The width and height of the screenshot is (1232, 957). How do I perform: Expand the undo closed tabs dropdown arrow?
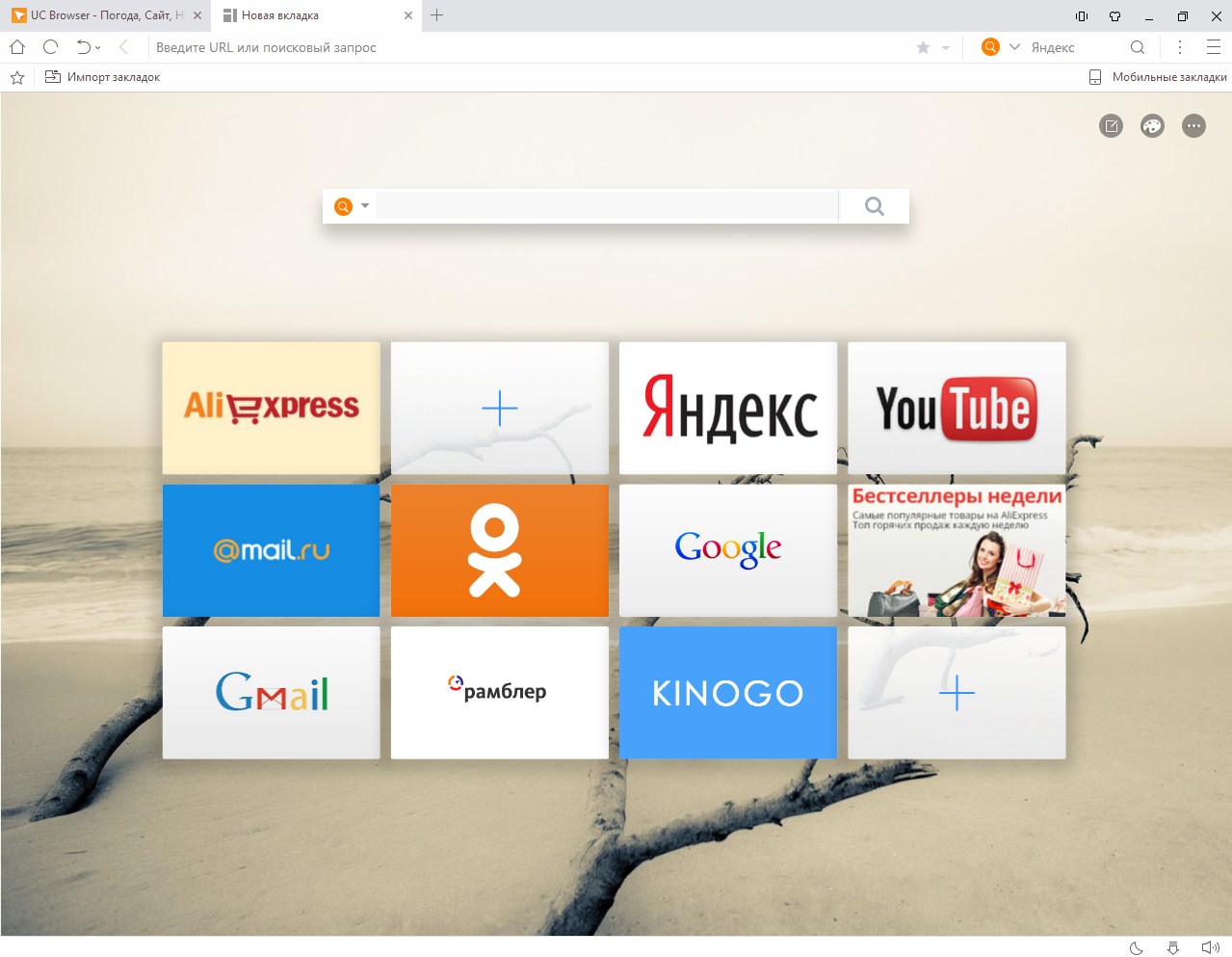tap(97, 48)
